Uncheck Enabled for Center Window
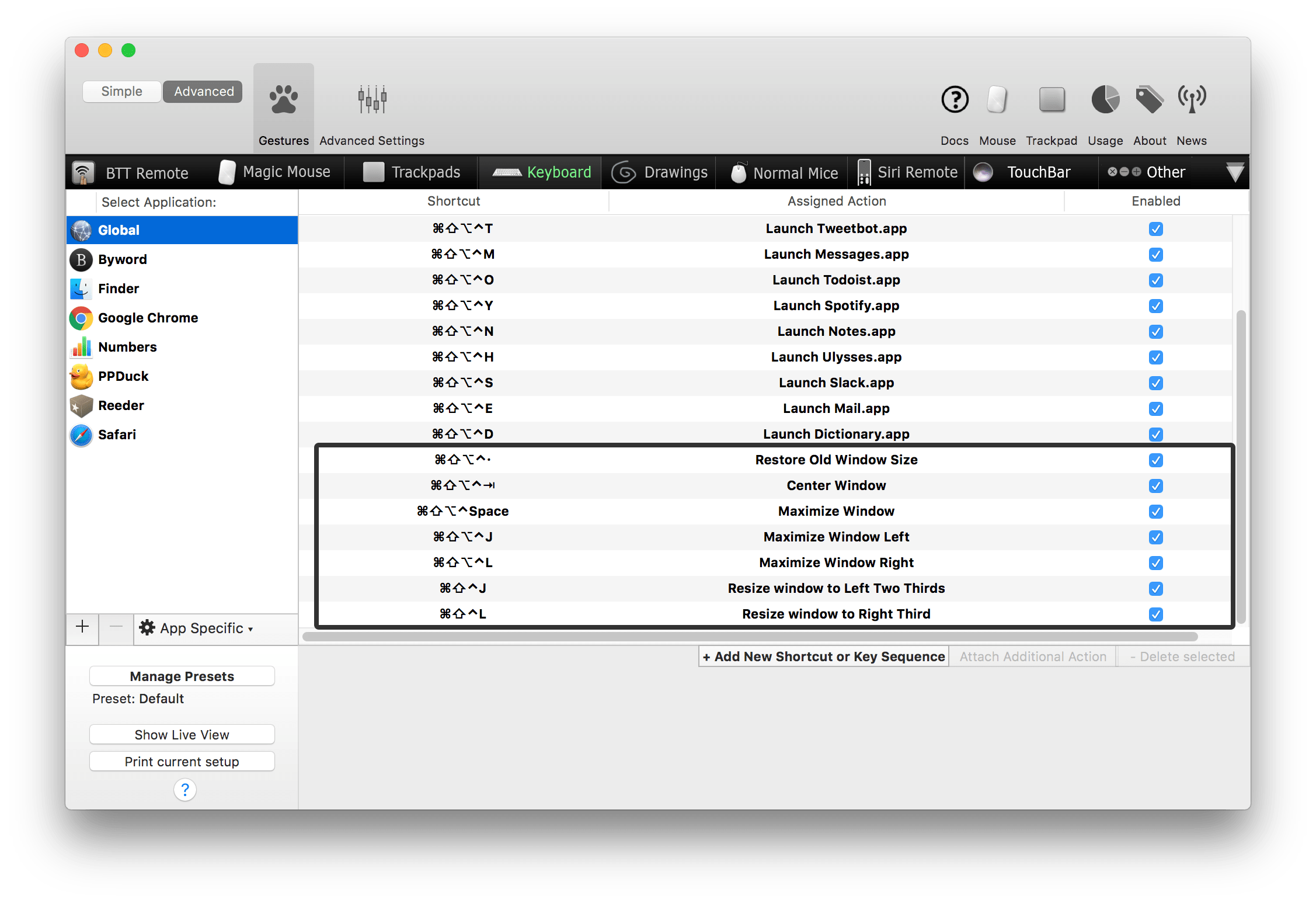 coord(1155,486)
